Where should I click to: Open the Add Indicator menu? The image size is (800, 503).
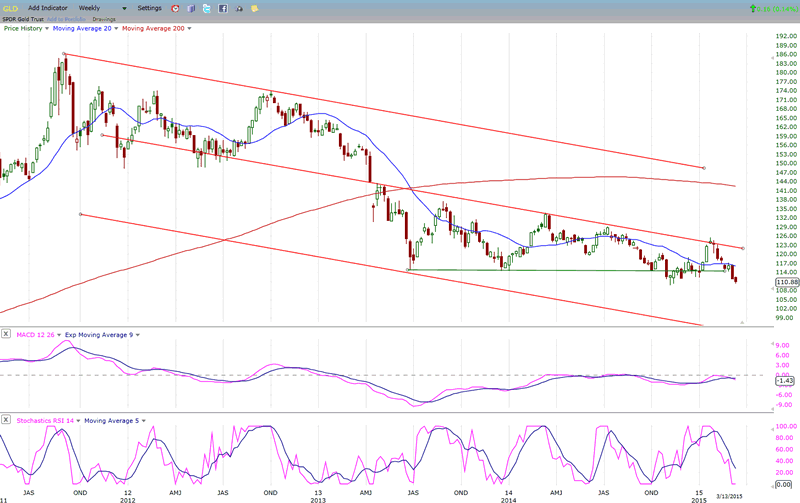pyautogui.click(x=47, y=8)
